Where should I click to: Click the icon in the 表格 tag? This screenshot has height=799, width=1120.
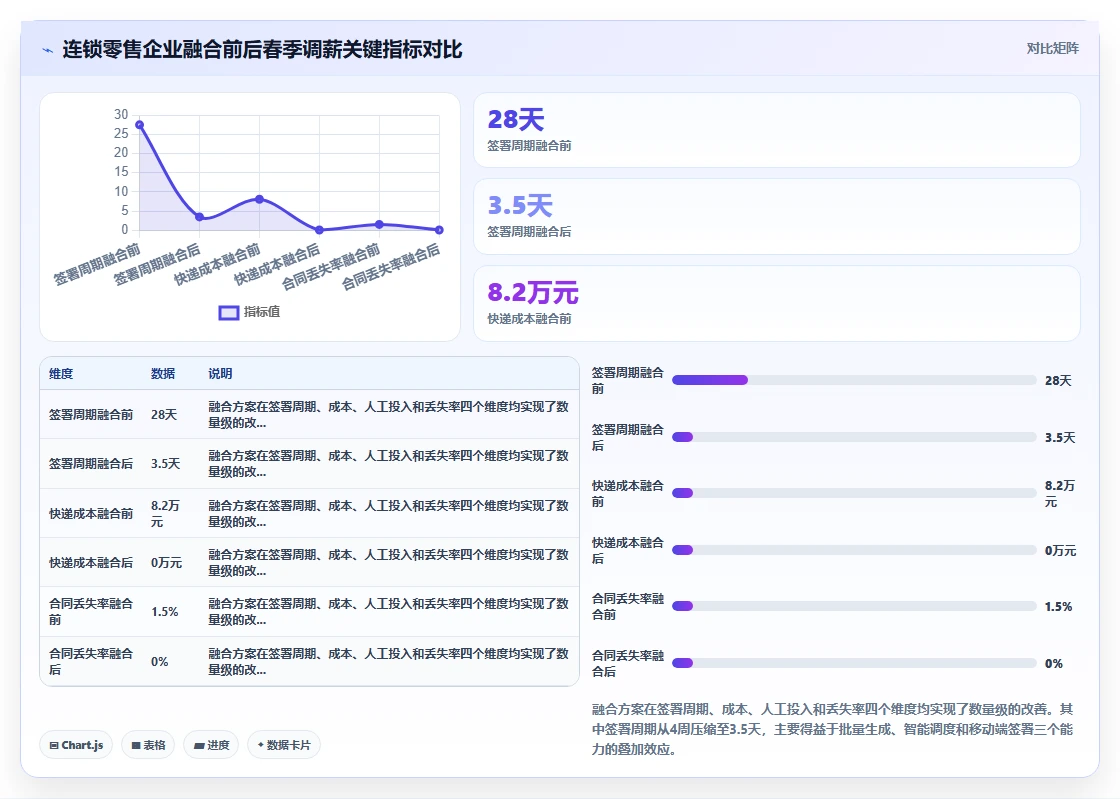click(x=136, y=745)
